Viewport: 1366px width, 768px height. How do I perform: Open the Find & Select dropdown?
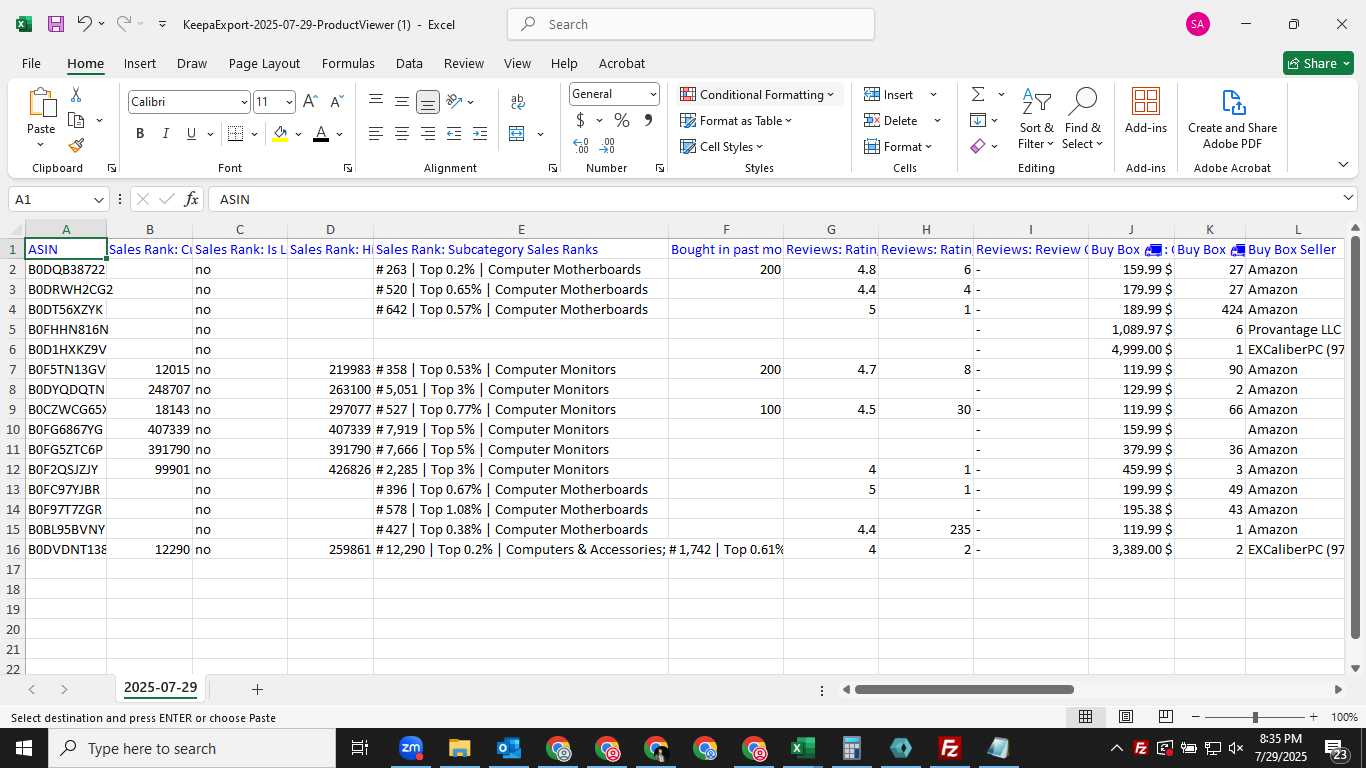pos(1082,119)
